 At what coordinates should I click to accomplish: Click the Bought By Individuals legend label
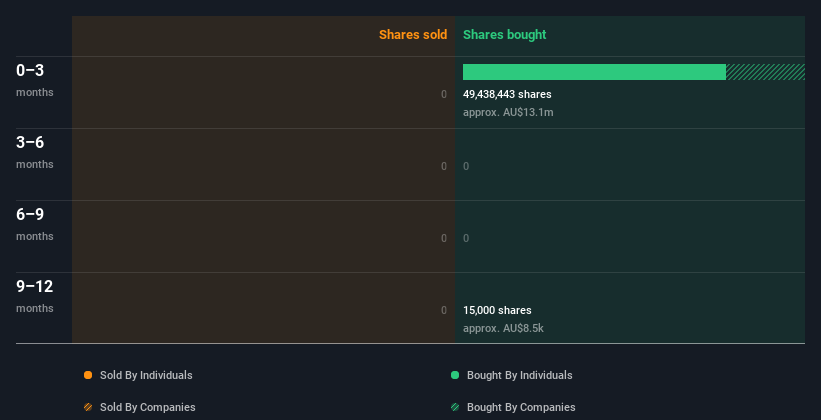click(x=519, y=375)
